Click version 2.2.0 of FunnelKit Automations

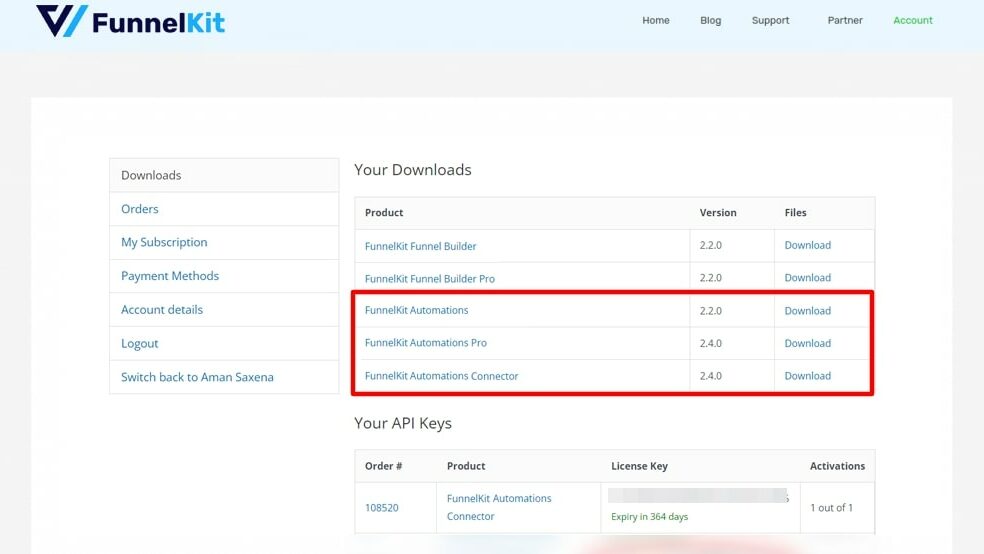click(710, 311)
